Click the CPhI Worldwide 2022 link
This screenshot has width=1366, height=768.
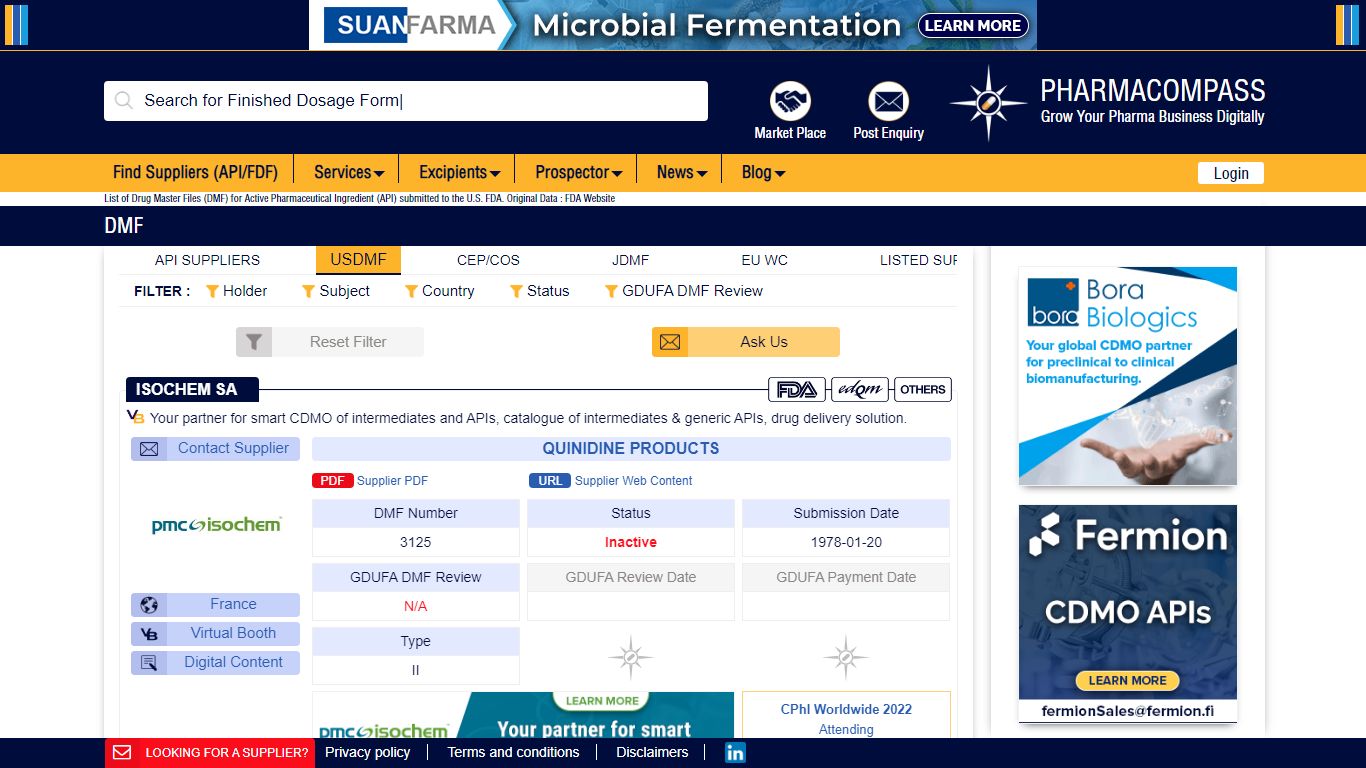pos(846,709)
